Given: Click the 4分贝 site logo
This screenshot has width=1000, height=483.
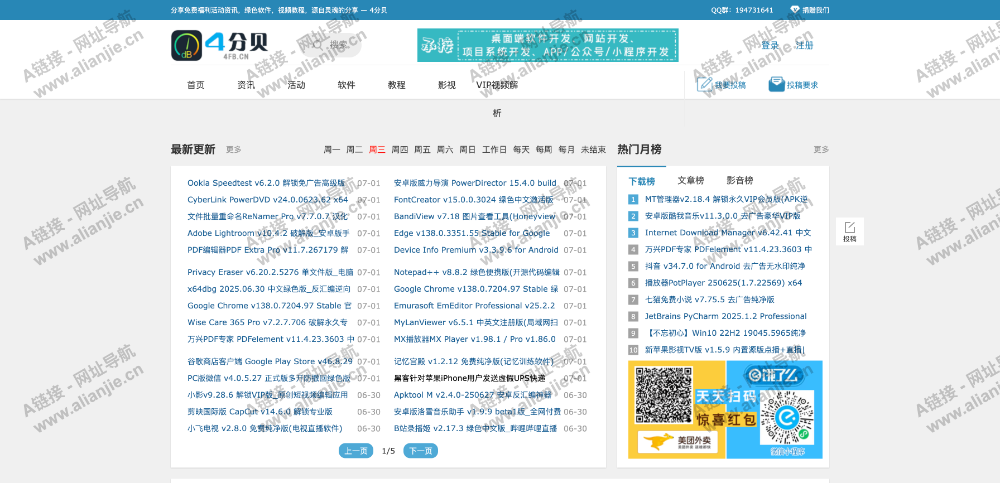Looking at the screenshot, I should 219,45.
